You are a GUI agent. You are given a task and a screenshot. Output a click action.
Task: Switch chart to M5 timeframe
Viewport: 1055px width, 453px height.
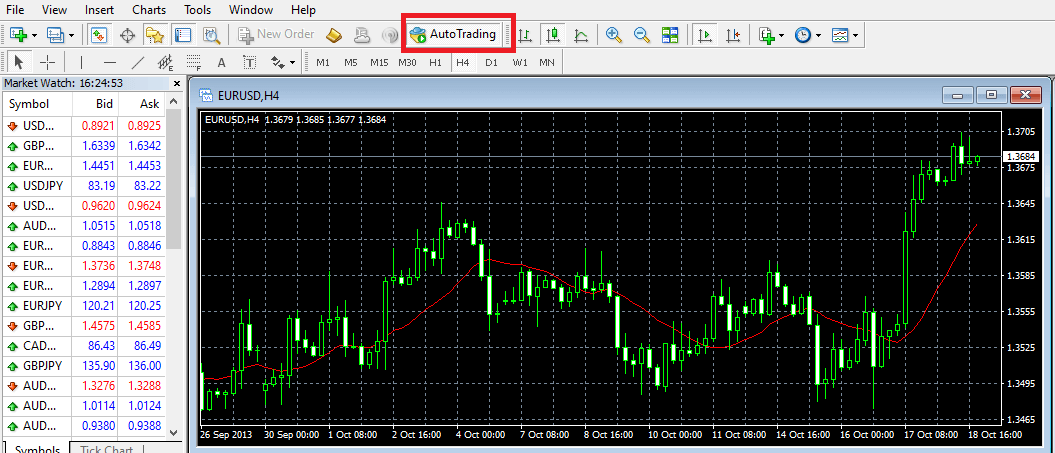351,63
